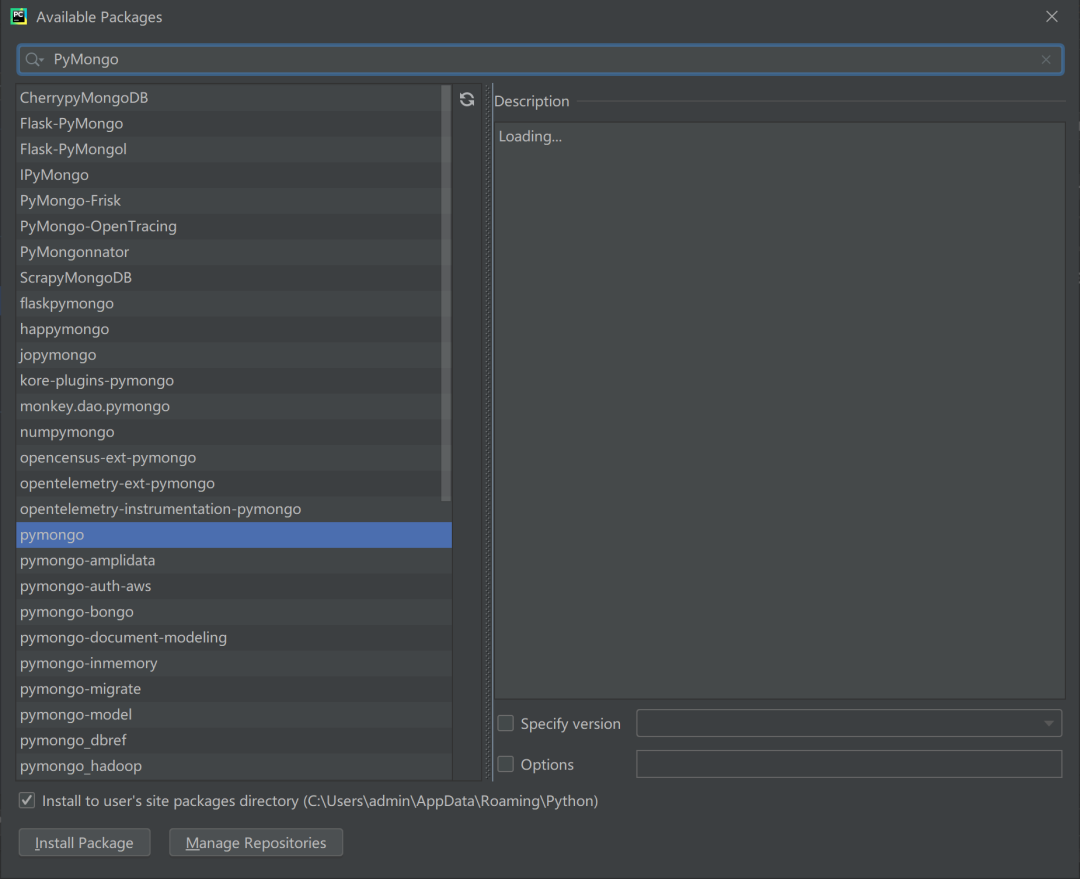Enable the Options checkbox

tap(506, 764)
